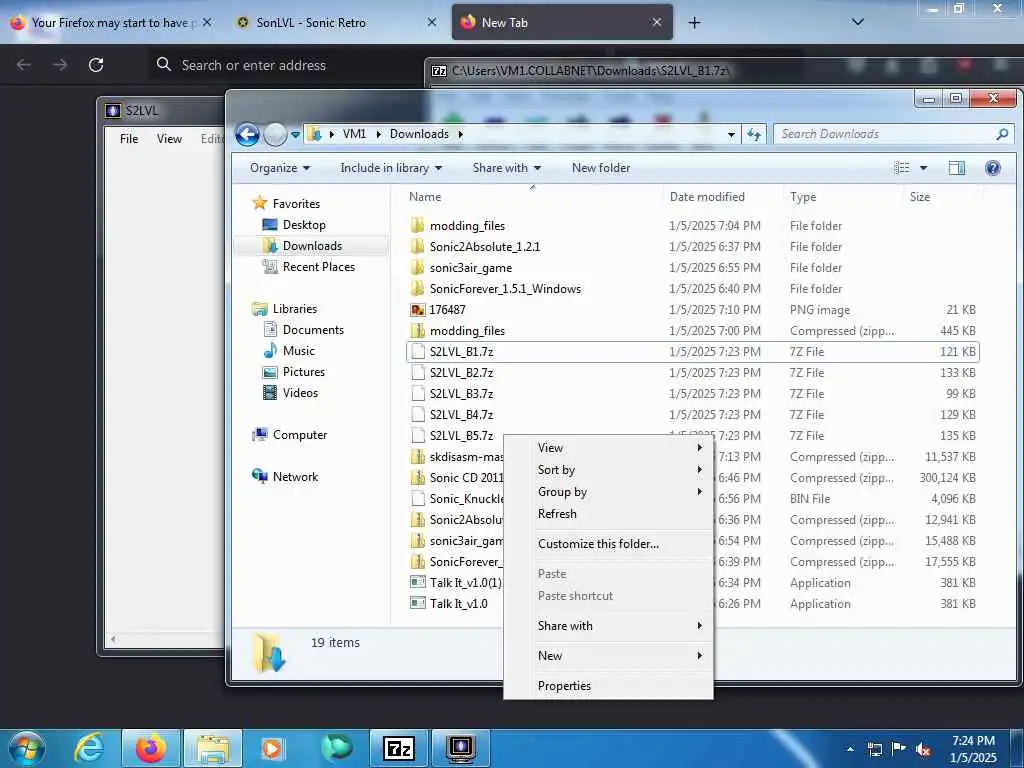Open the Firefox list all tabs dropdown
The image size is (1024, 768).
[858, 22]
